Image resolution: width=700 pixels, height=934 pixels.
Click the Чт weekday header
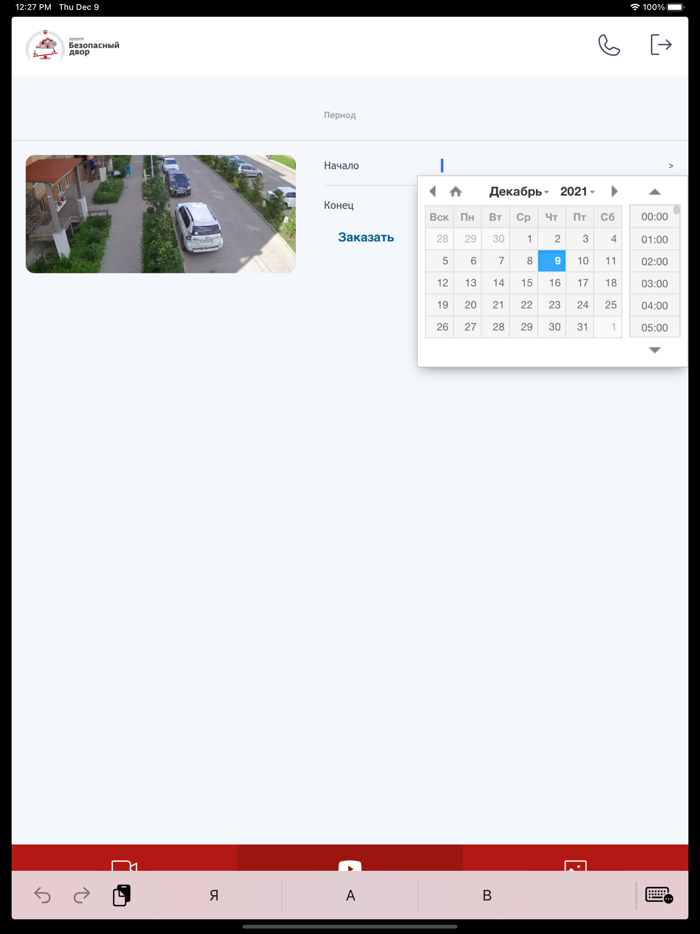(552, 217)
